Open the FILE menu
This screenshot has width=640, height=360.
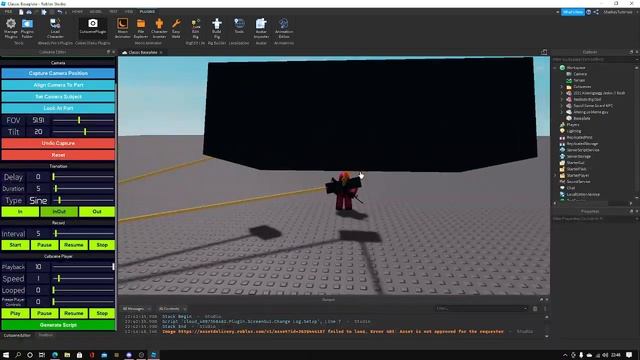click(x=8, y=12)
